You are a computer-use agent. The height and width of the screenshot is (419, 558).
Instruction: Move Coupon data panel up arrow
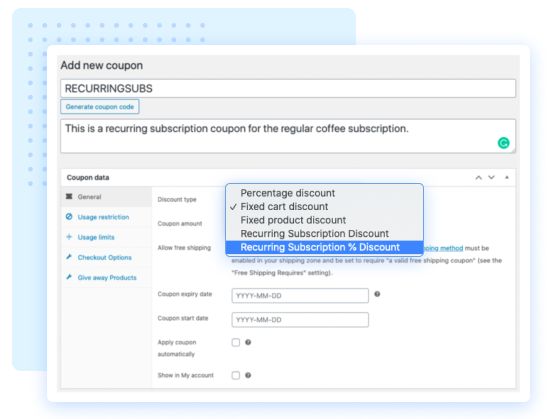[x=479, y=177]
